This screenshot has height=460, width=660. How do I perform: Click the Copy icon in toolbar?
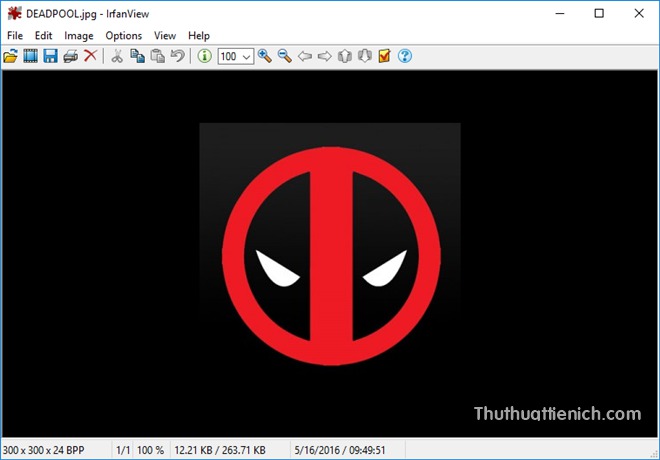pos(137,56)
